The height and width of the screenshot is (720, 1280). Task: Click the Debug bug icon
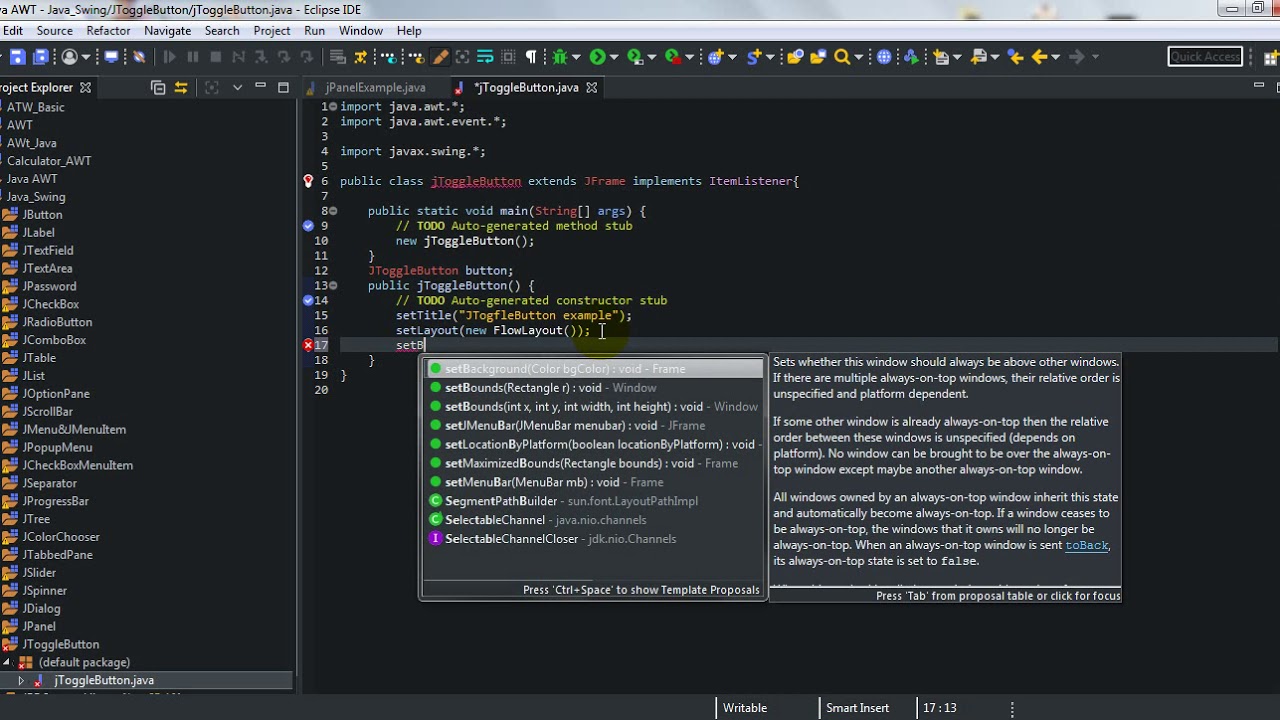[x=560, y=57]
